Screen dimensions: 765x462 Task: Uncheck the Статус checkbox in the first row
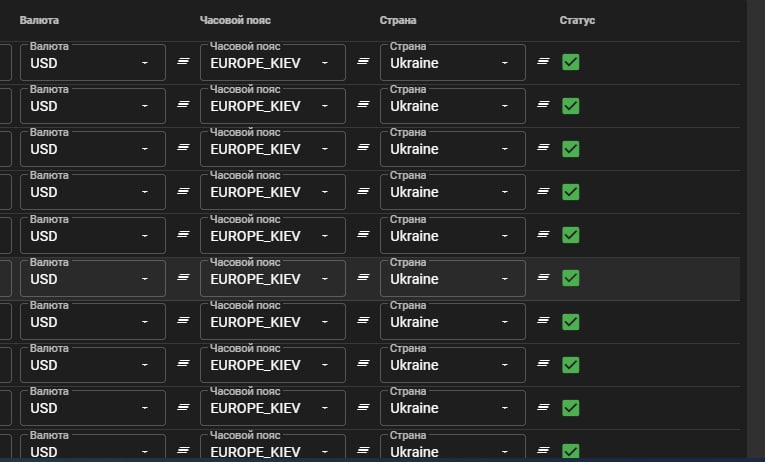coord(571,62)
